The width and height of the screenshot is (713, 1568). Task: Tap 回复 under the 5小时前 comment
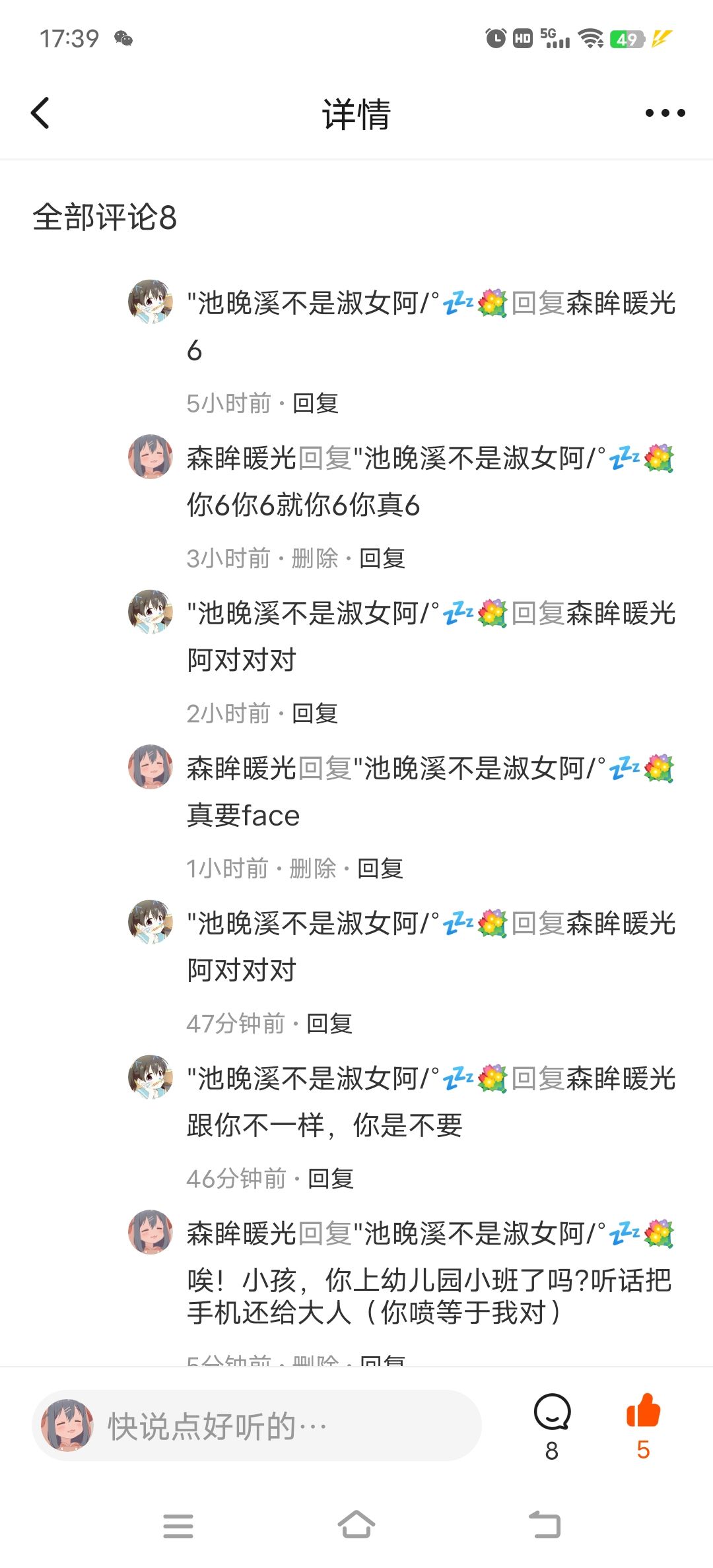[316, 403]
